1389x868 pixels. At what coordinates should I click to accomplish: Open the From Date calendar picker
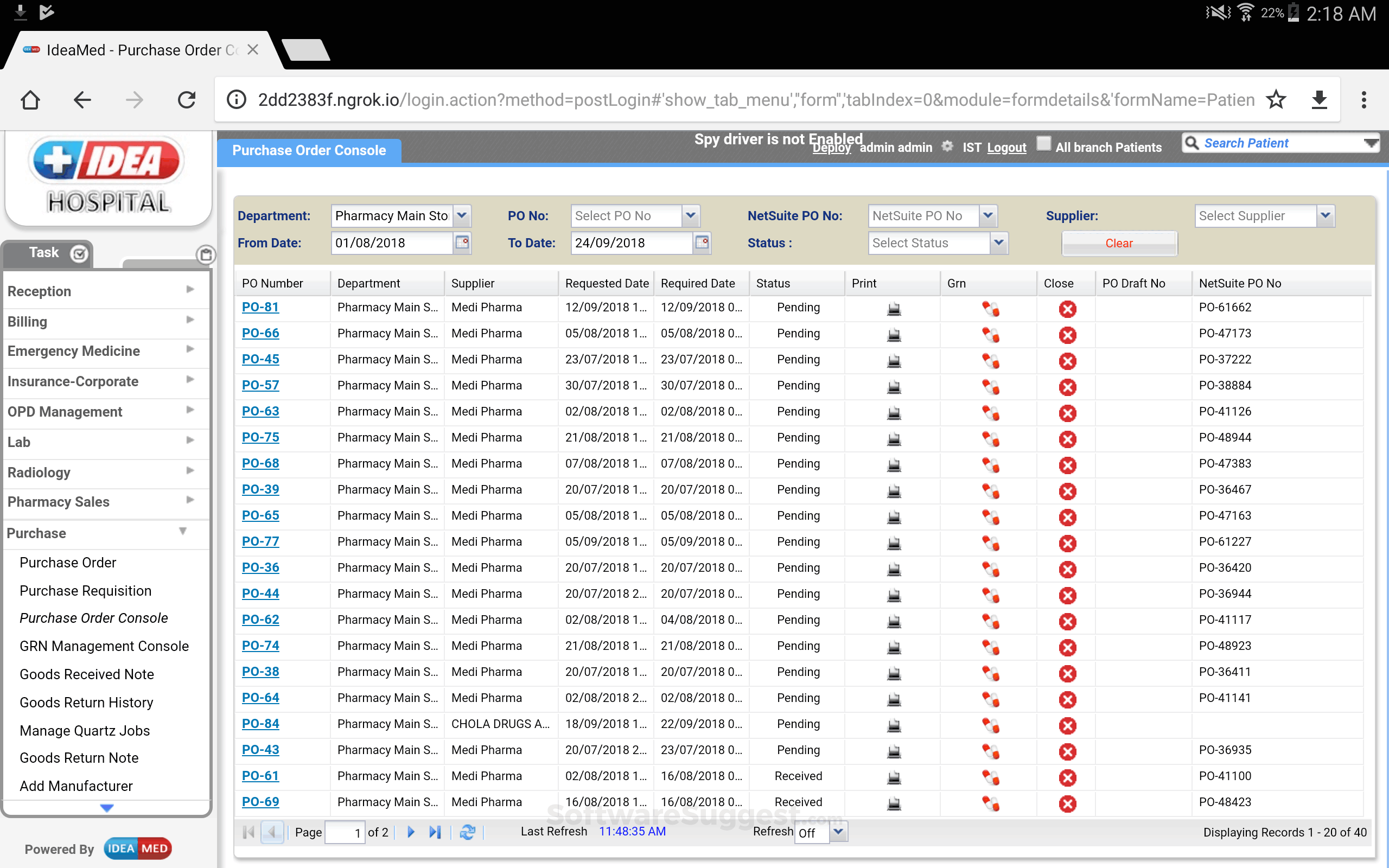tap(462, 242)
